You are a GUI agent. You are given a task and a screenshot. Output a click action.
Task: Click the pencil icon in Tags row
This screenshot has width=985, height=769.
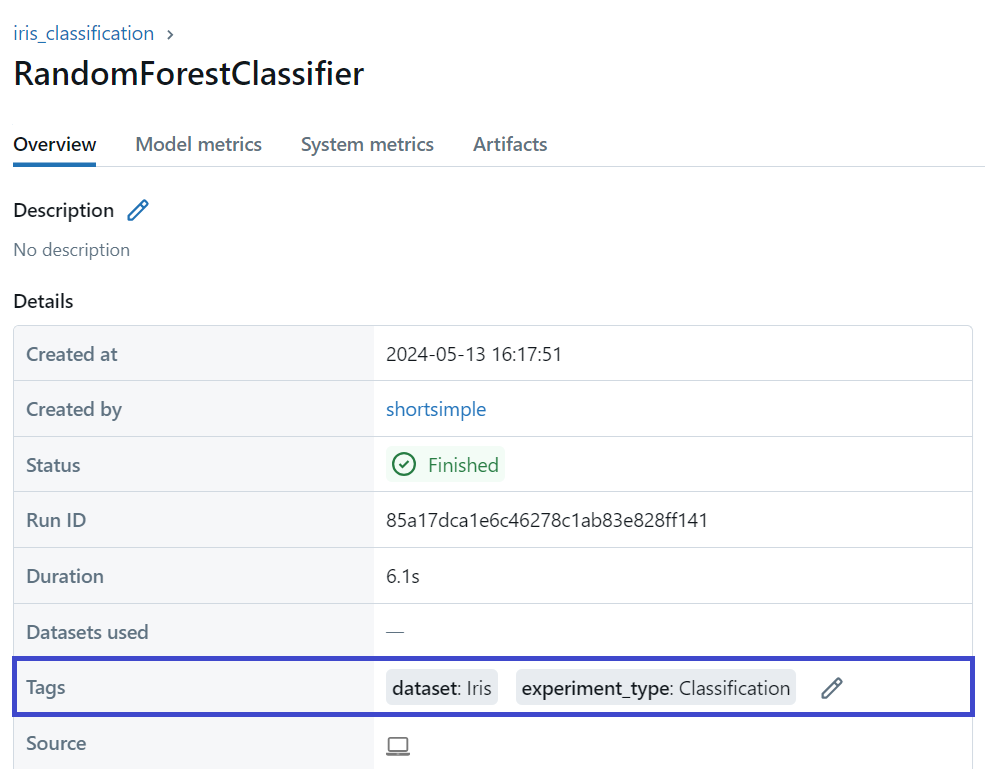(831, 688)
